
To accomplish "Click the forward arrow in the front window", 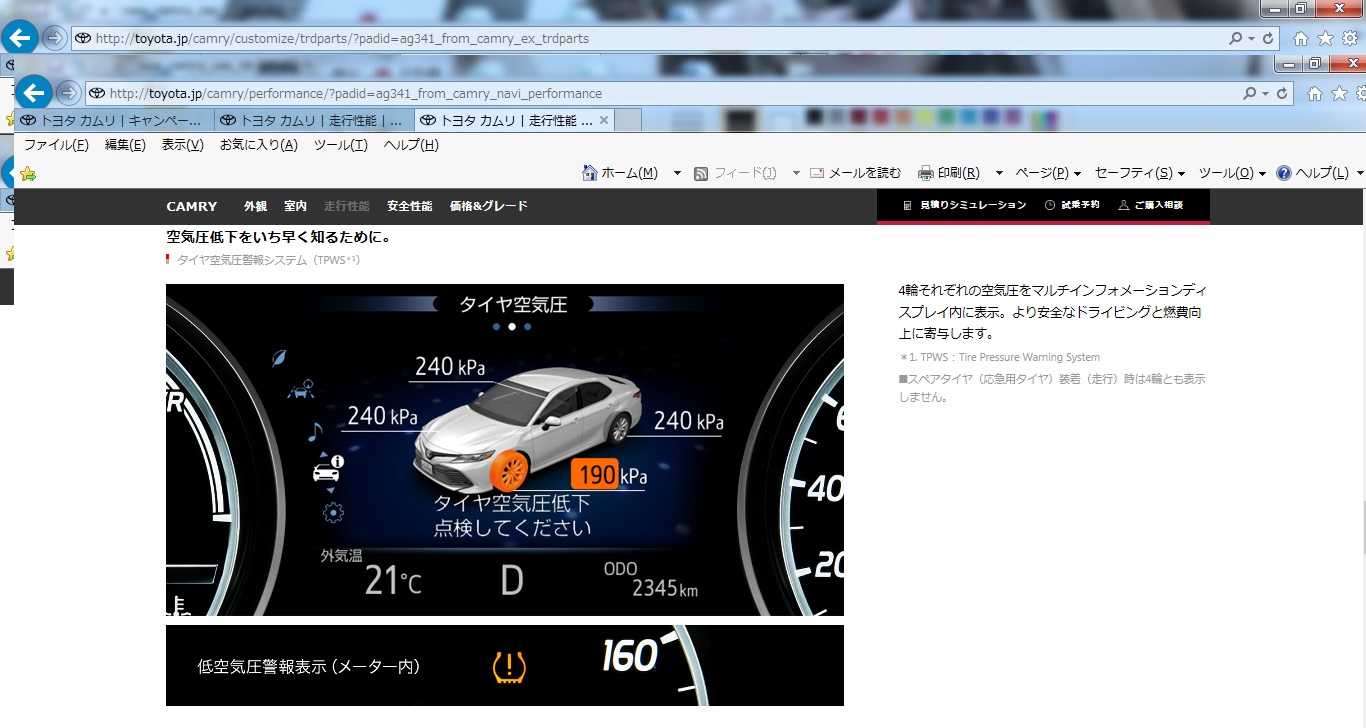I will point(68,93).
